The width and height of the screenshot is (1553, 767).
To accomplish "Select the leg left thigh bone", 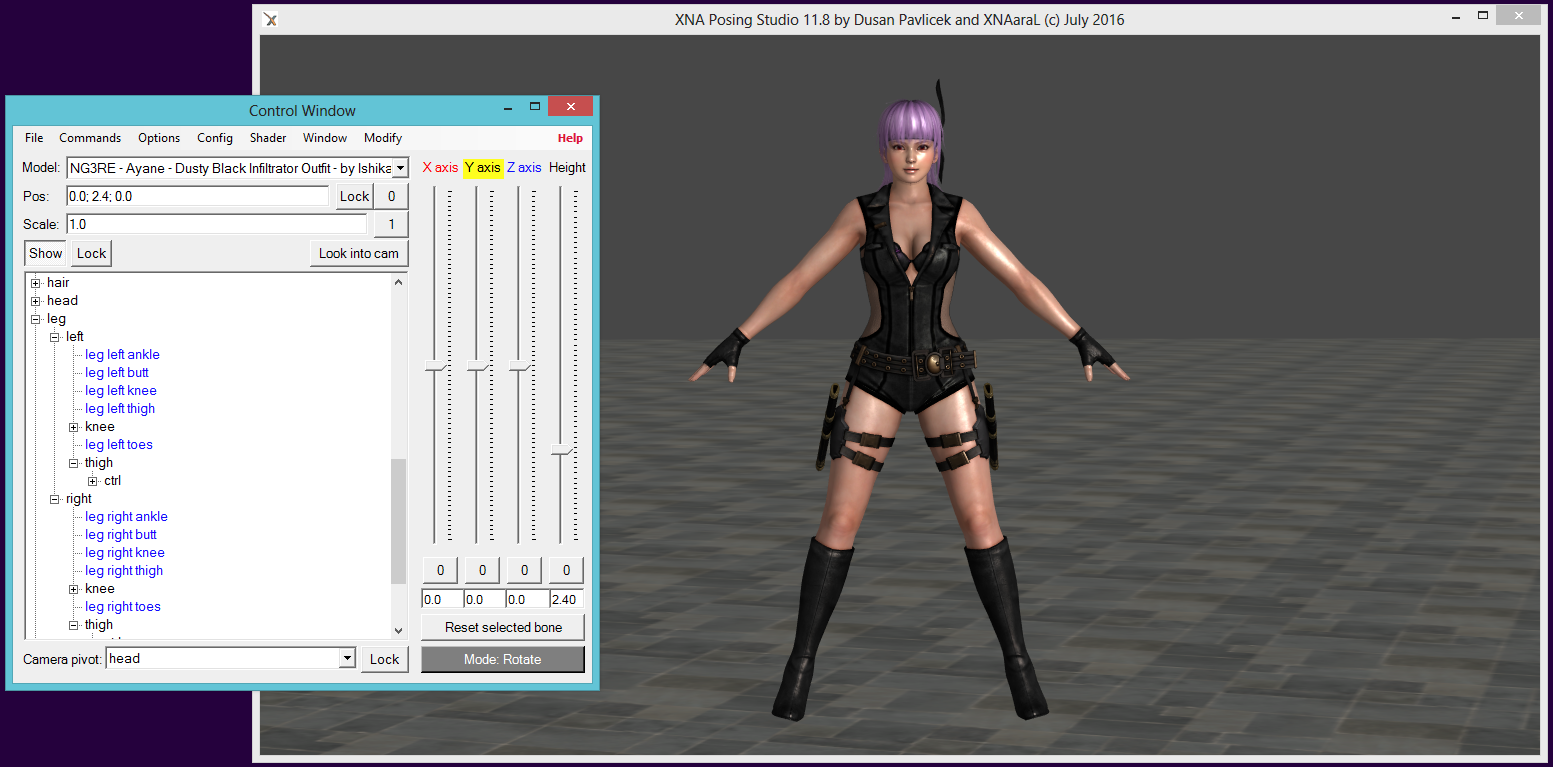I will tap(120, 409).
